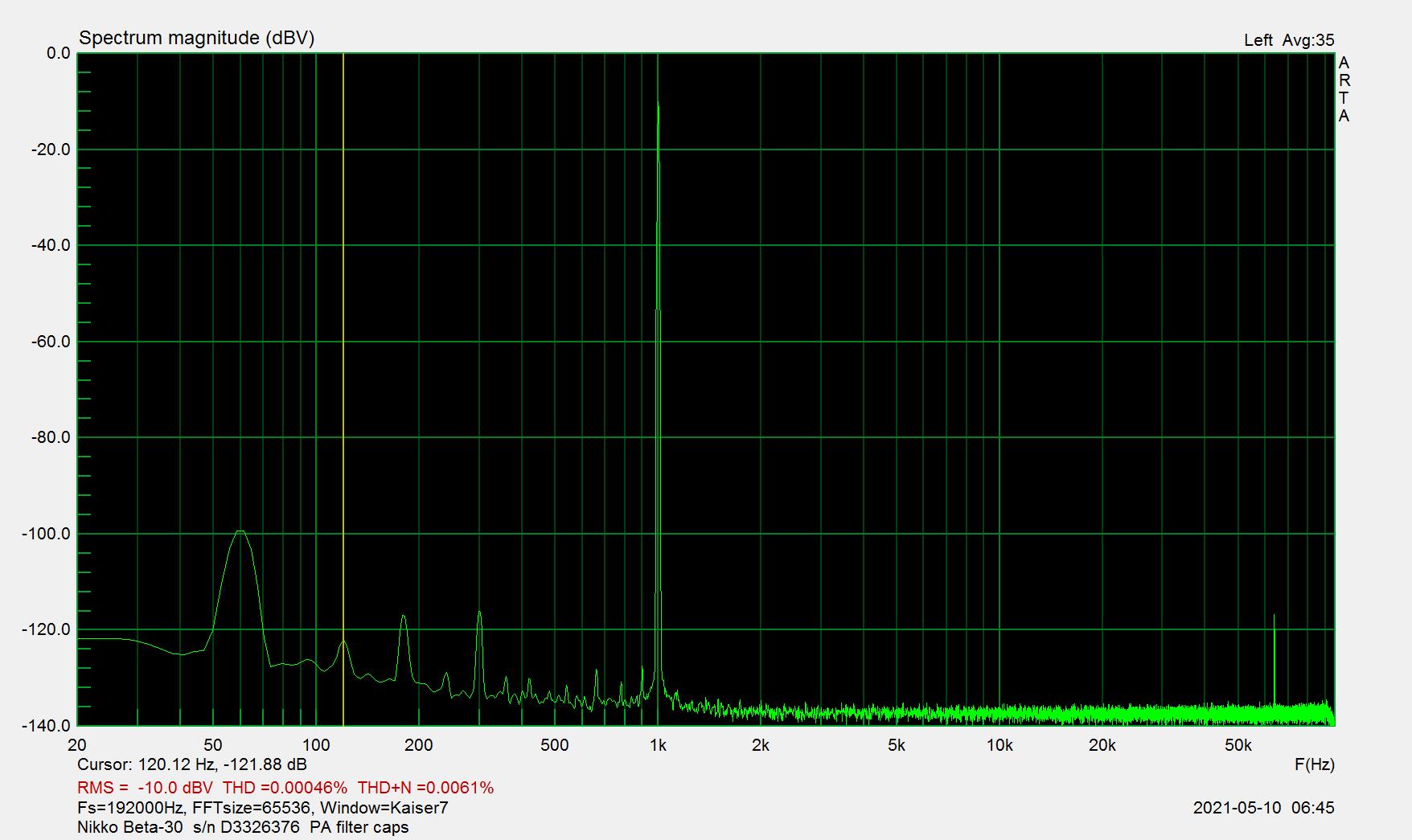This screenshot has width=1412, height=840.
Task: Click the '-40.0' y-axis label
Action: [x=51, y=245]
